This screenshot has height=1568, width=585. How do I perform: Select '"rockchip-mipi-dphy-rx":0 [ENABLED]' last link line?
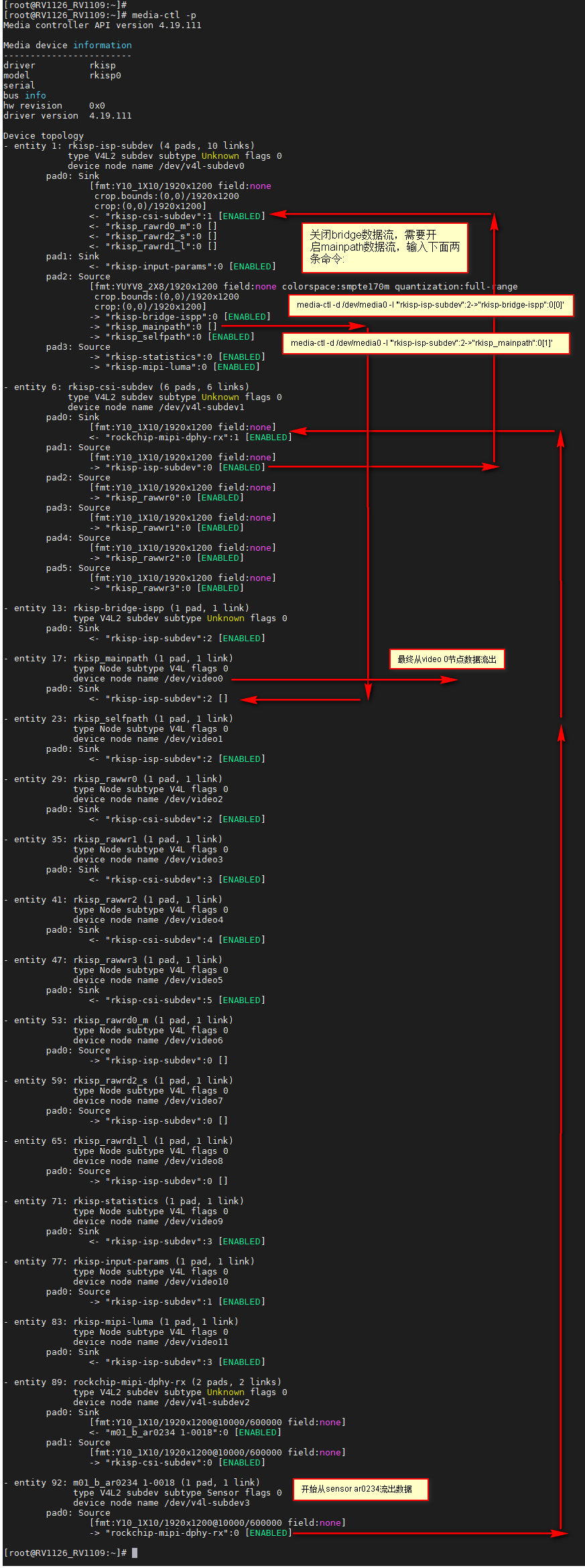(191, 1532)
